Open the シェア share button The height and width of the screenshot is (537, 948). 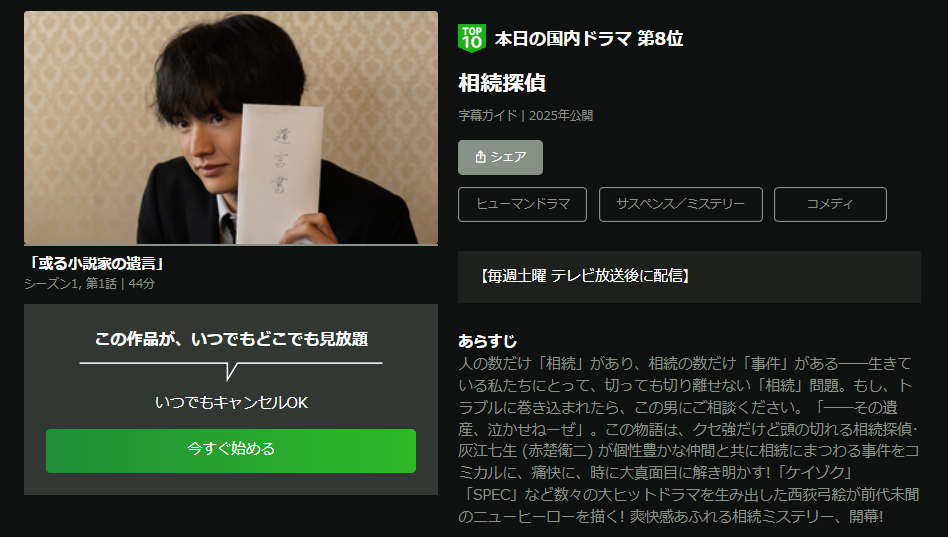coord(500,157)
